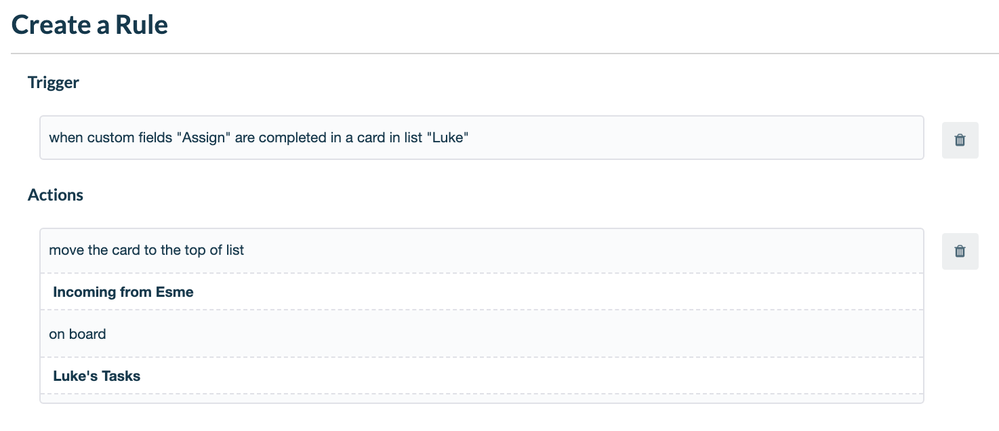This screenshot has width=999, height=431.
Task: Click the empty strip below "Luke's Tasks"
Action: pyautogui.click(x=482, y=398)
